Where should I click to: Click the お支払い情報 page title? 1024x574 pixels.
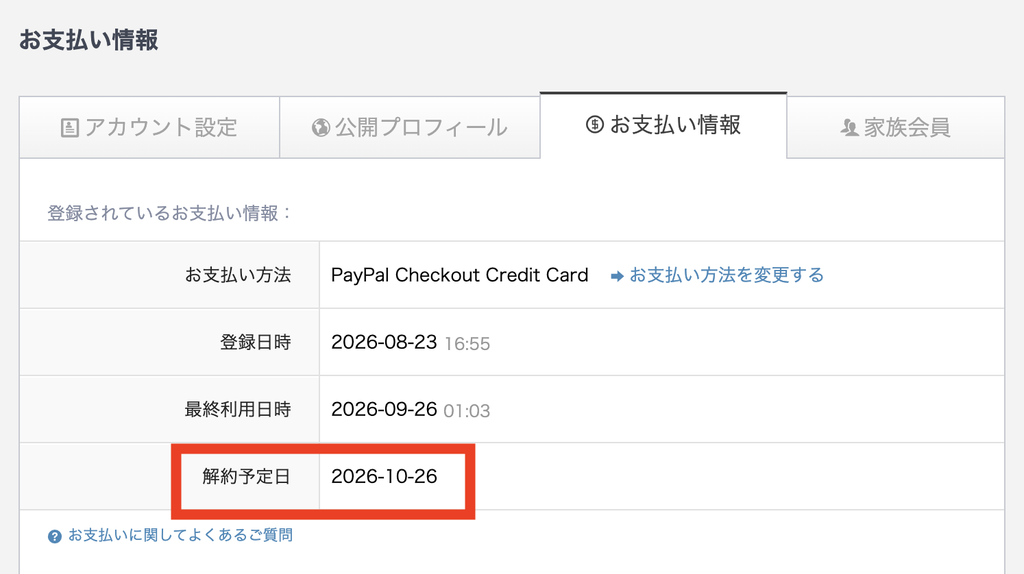(x=89, y=40)
